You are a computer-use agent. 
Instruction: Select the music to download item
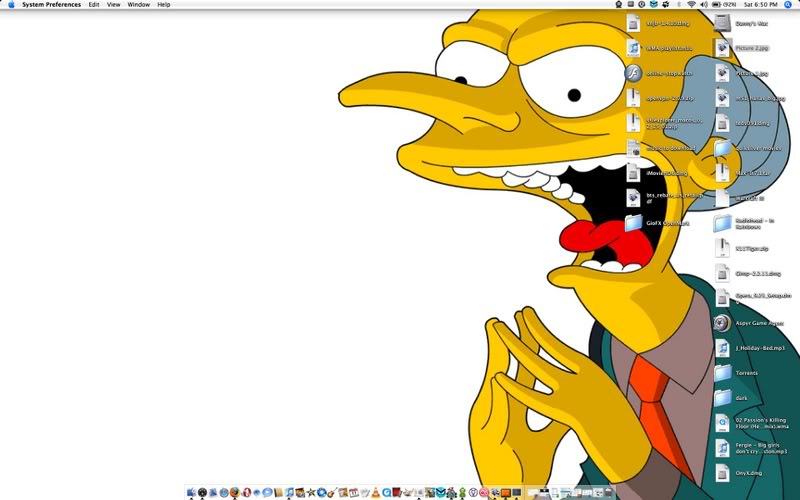(633, 148)
